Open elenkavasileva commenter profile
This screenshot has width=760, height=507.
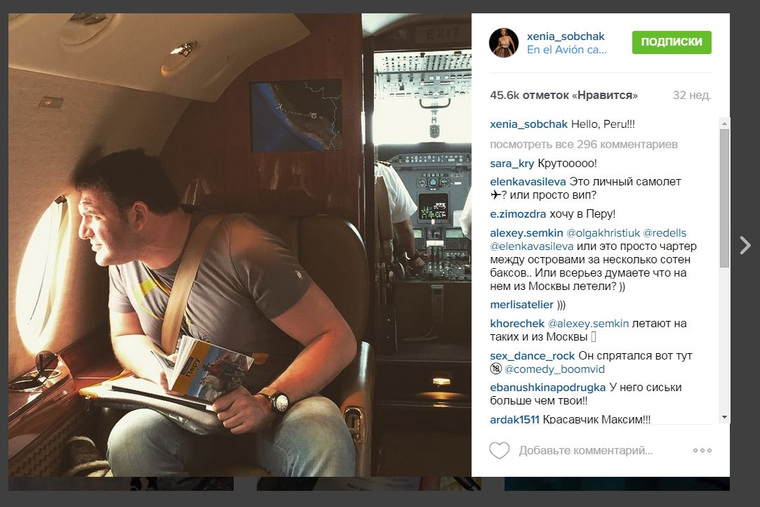click(527, 182)
